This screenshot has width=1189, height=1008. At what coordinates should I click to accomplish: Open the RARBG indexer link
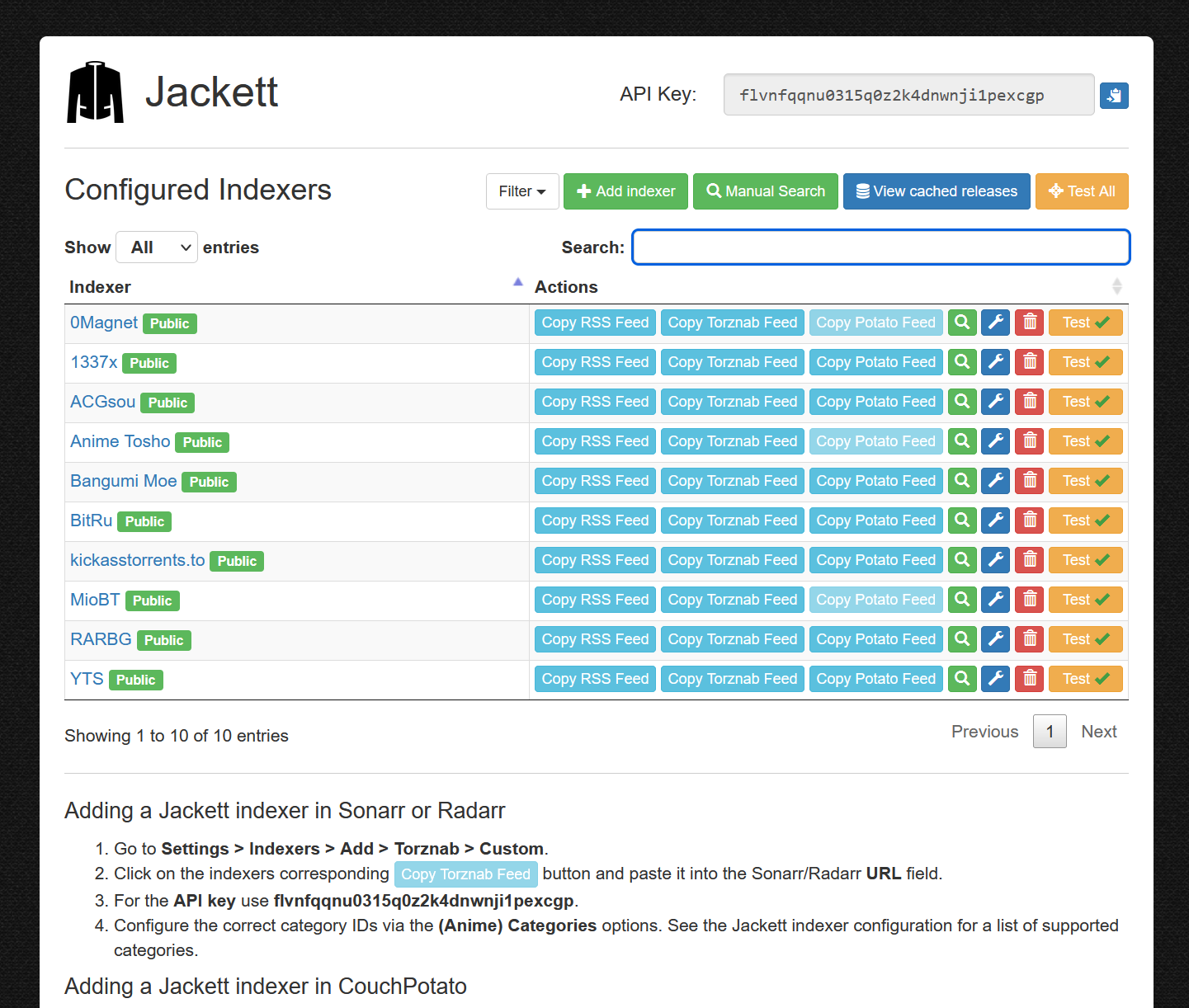pyautogui.click(x=101, y=639)
